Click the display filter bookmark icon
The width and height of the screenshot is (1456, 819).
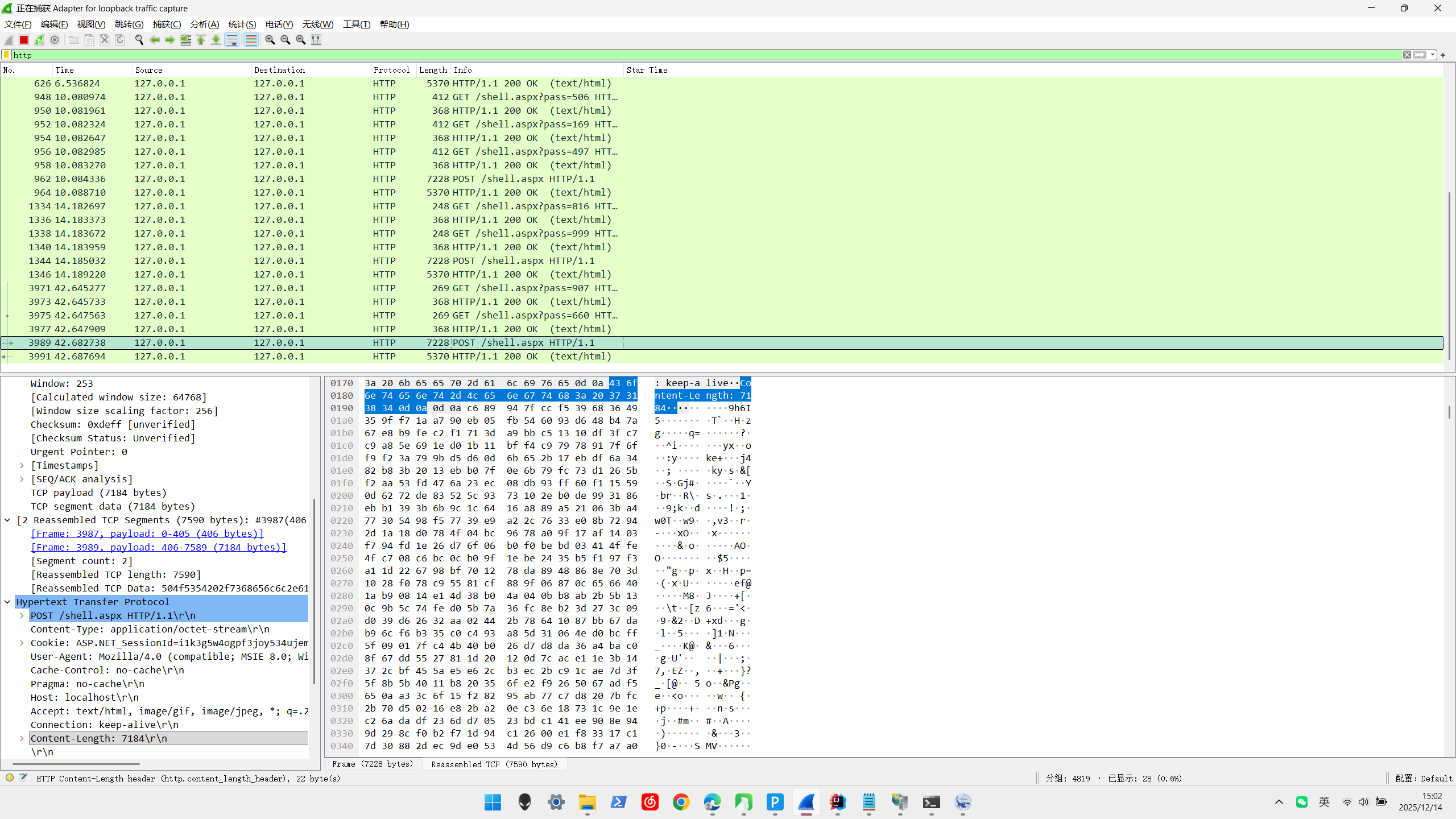[6, 55]
